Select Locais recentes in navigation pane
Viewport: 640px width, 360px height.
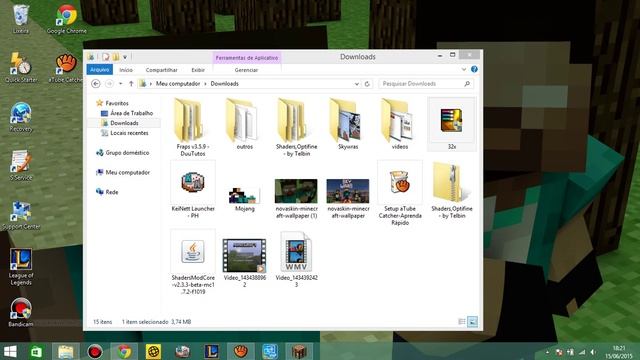tap(129, 133)
